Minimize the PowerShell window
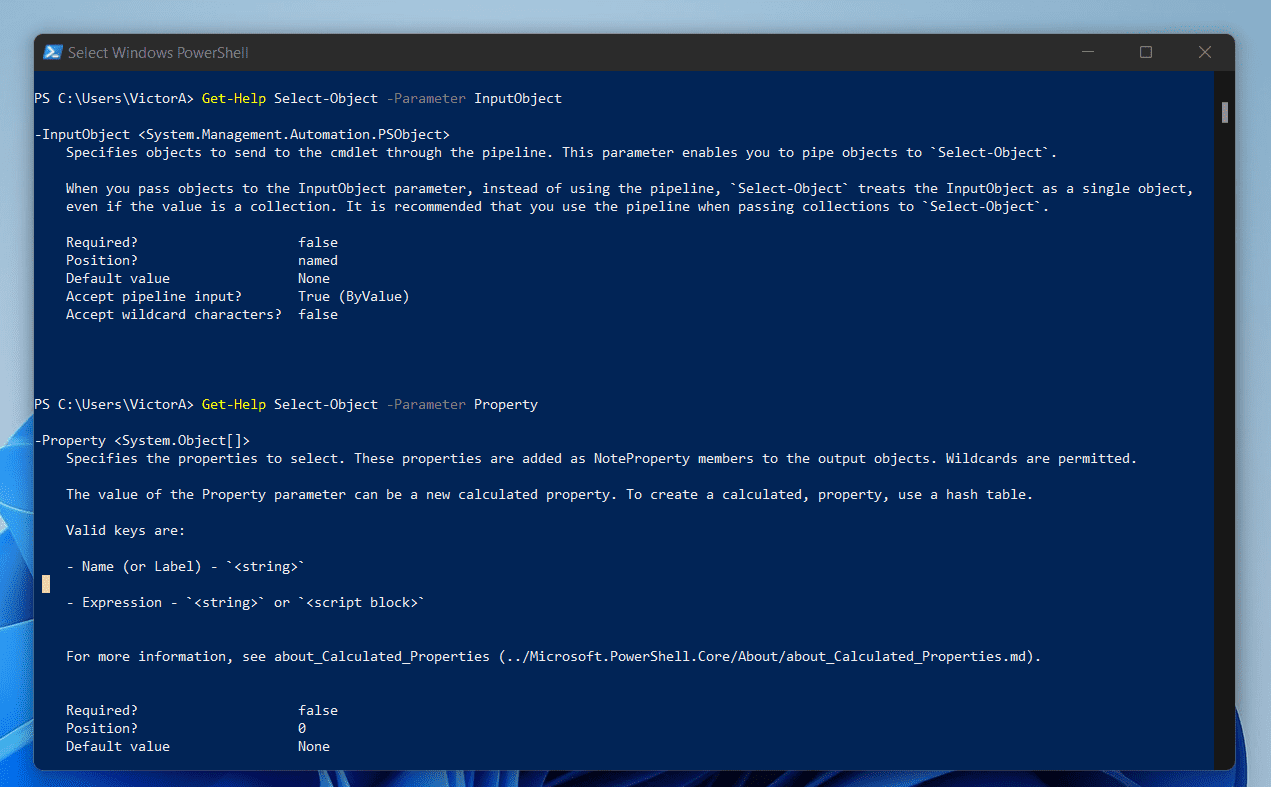Viewport: 1271px width, 787px height. point(1087,52)
